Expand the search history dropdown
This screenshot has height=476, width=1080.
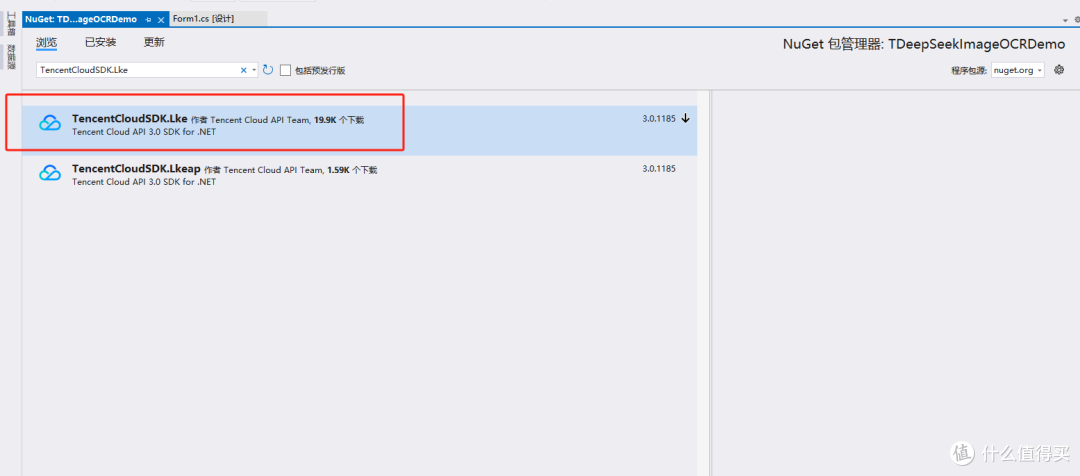(x=255, y=70)
